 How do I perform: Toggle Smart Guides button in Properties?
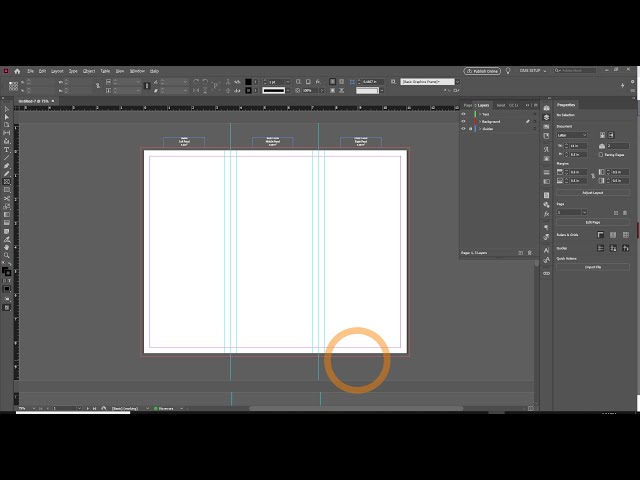click(626, 248)
